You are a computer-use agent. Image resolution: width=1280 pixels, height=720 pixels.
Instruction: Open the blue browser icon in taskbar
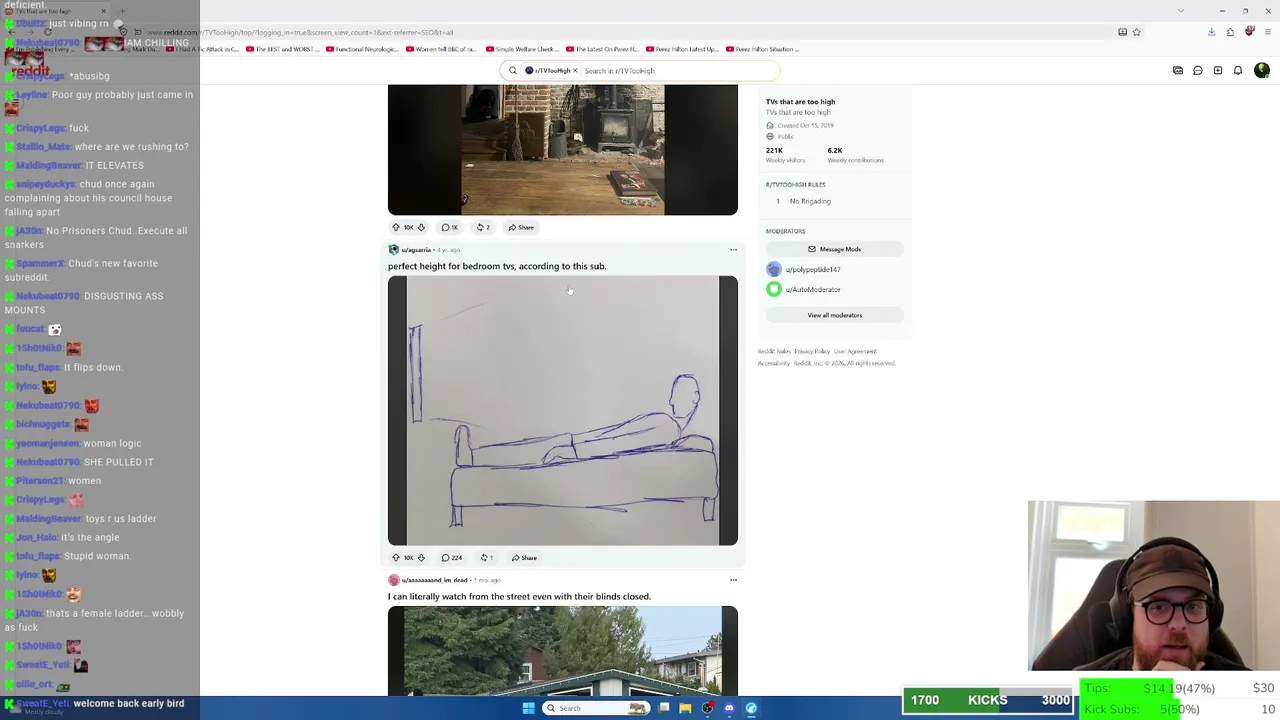(x=751, y=708)
